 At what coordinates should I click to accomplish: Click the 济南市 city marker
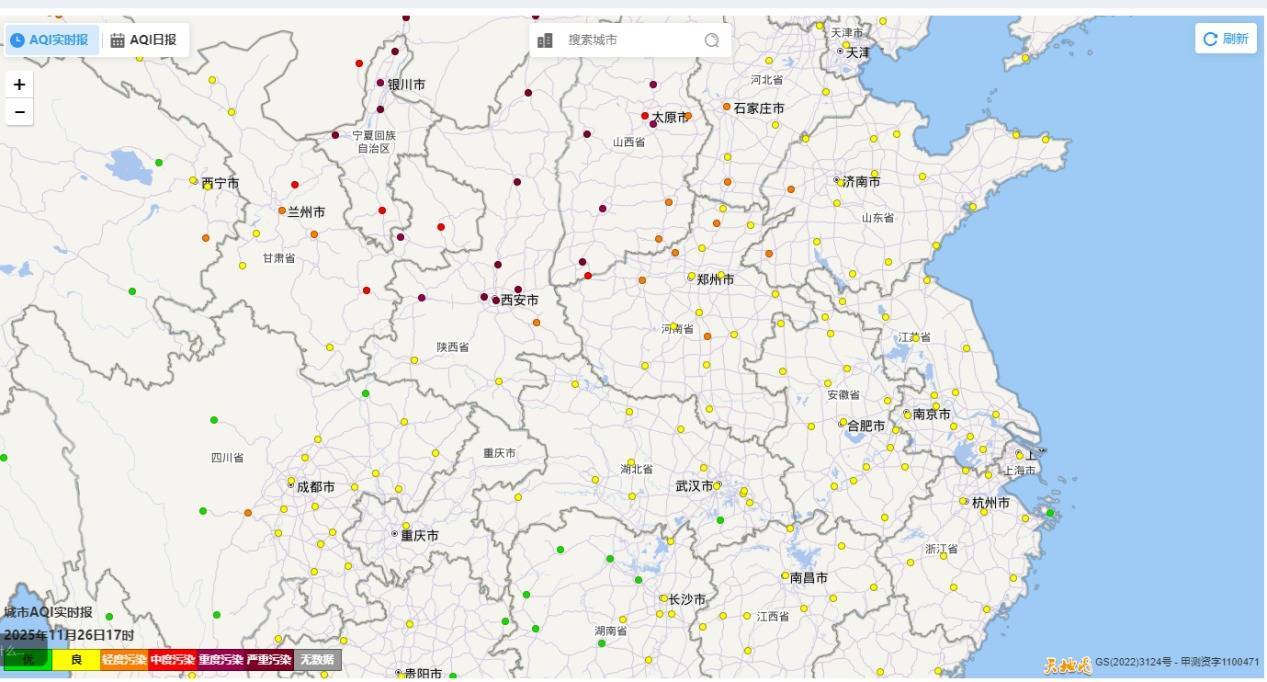click(x=837, y=181)
